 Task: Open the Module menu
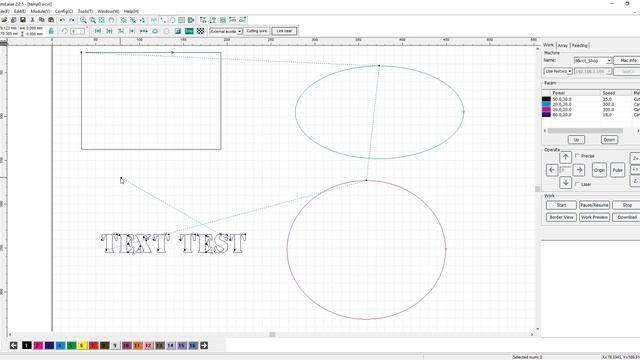pos(40,11)
